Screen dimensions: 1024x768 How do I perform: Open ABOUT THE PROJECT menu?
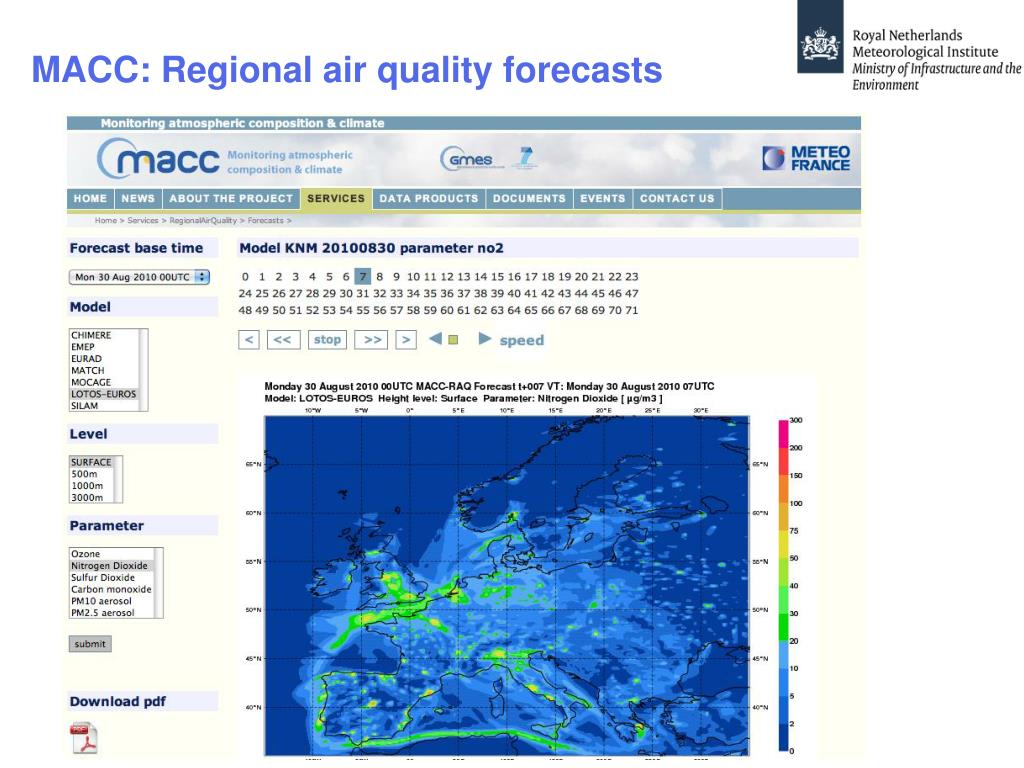click(231, 199)
